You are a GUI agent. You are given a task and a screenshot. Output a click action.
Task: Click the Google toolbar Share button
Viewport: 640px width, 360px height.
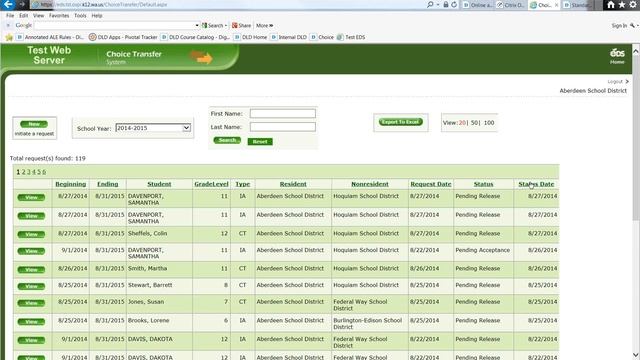[241, 25]
